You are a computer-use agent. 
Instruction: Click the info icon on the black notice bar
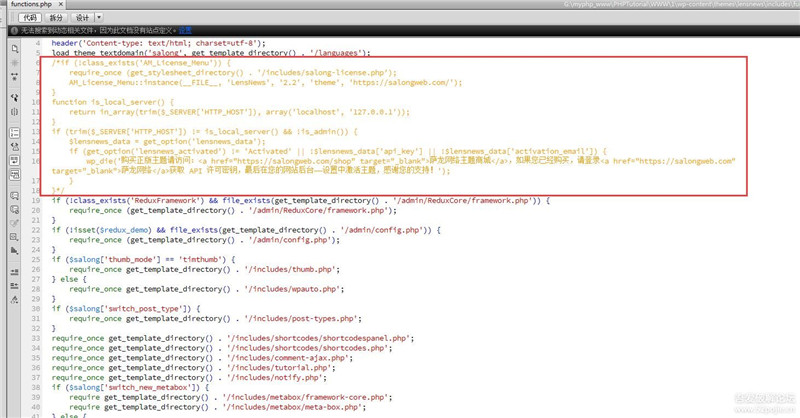click(x=14, y=31)
